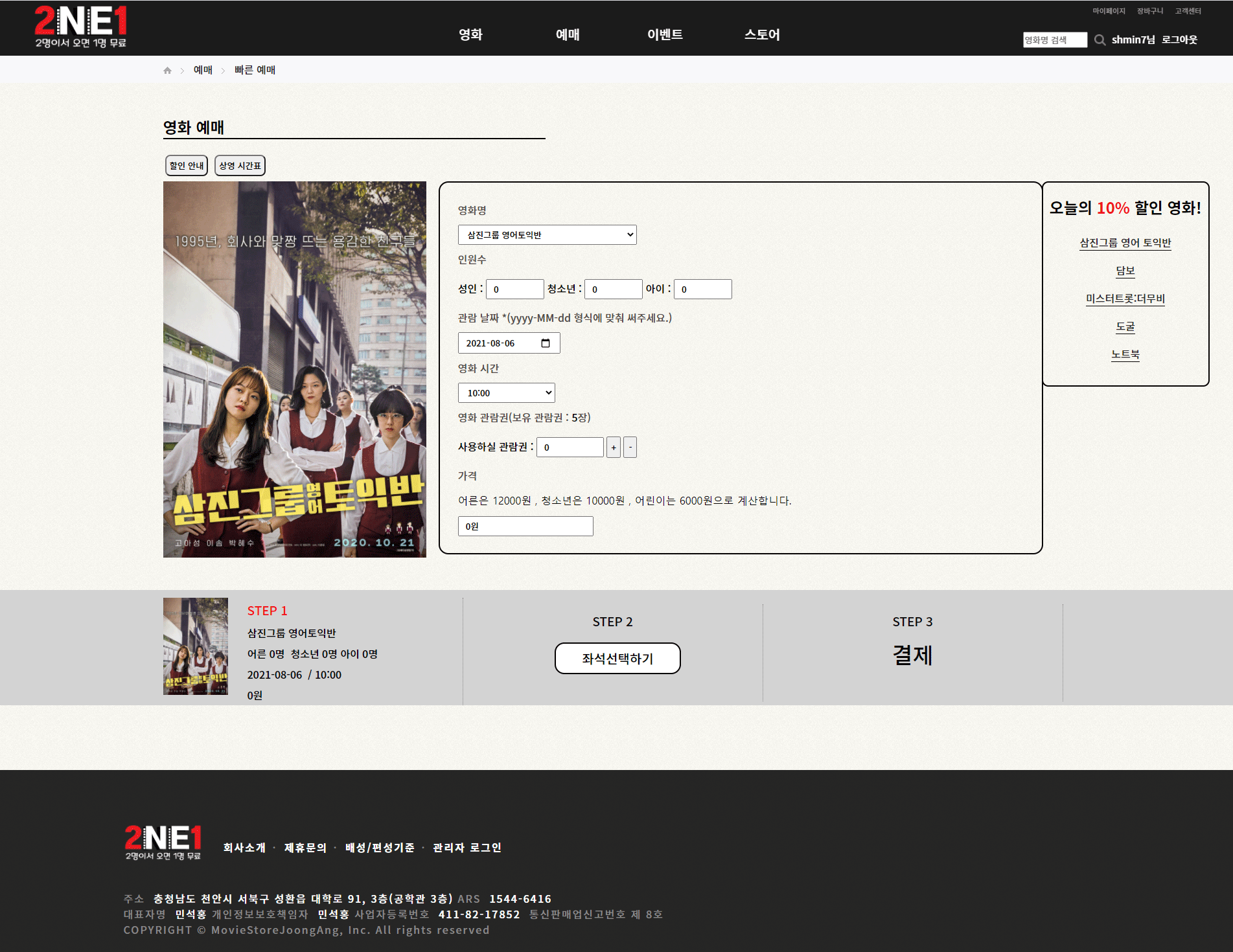Open the 영화명 movie dropdown
This screenshot has height=952, width=1233.
tap(547, 235)
